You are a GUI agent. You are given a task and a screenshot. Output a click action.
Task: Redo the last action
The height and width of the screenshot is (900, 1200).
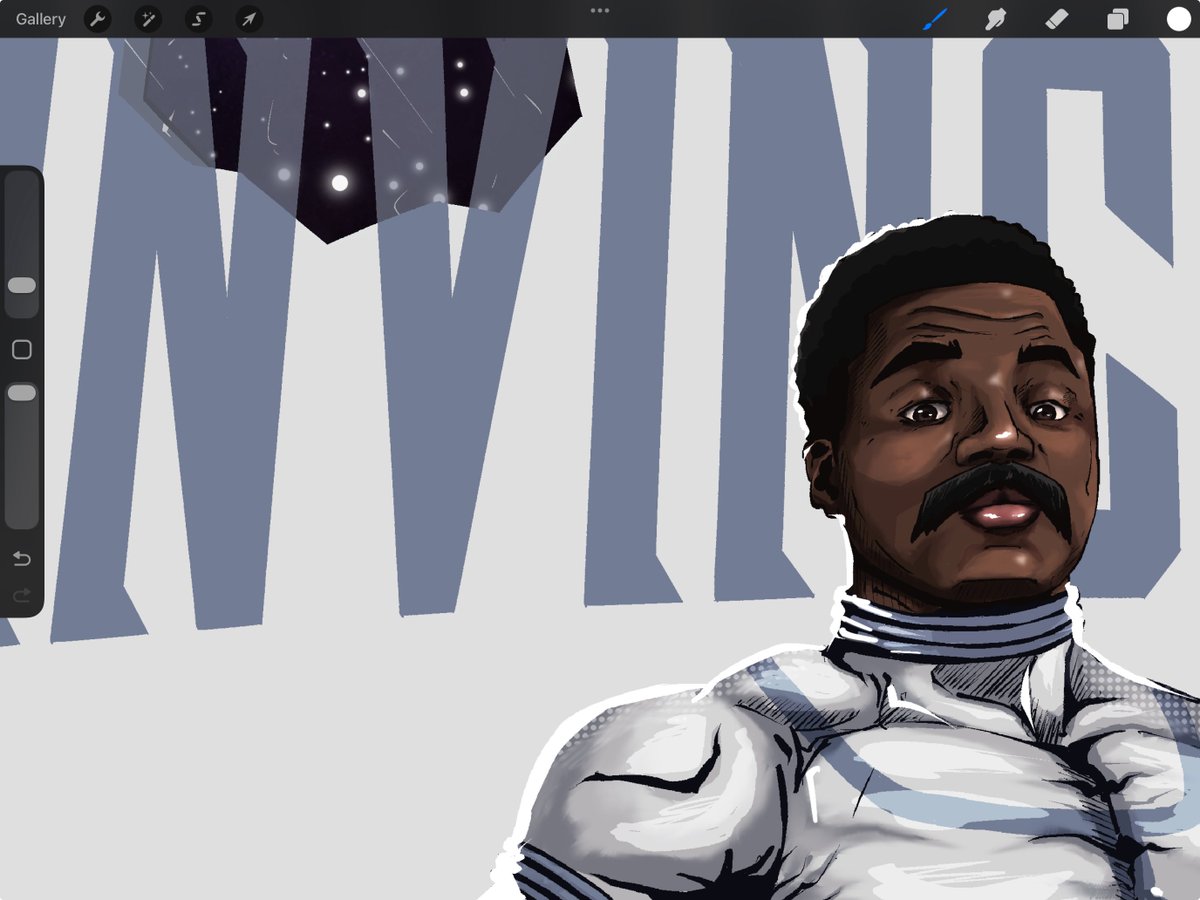(22, 596)
